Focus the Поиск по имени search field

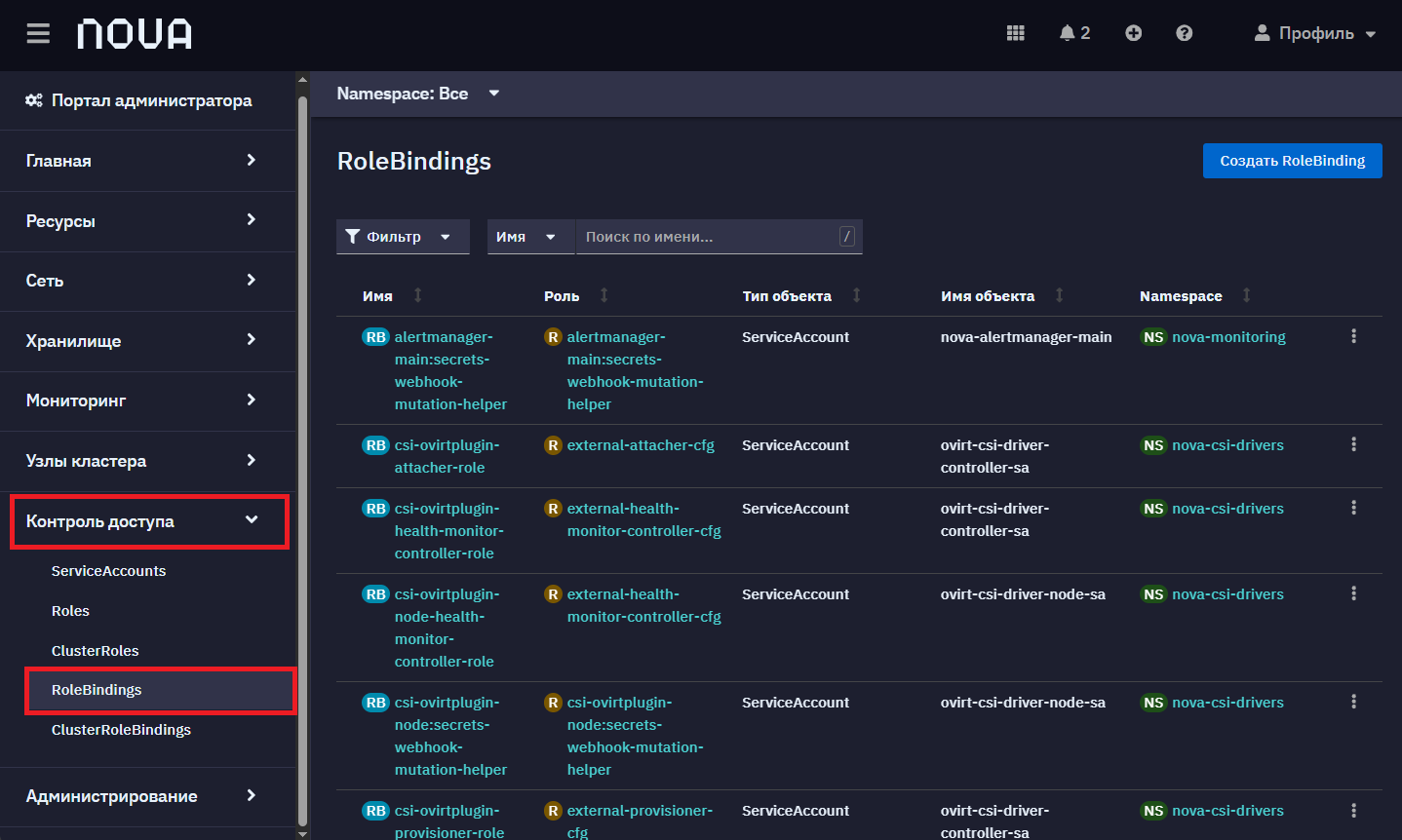point(719,237)
